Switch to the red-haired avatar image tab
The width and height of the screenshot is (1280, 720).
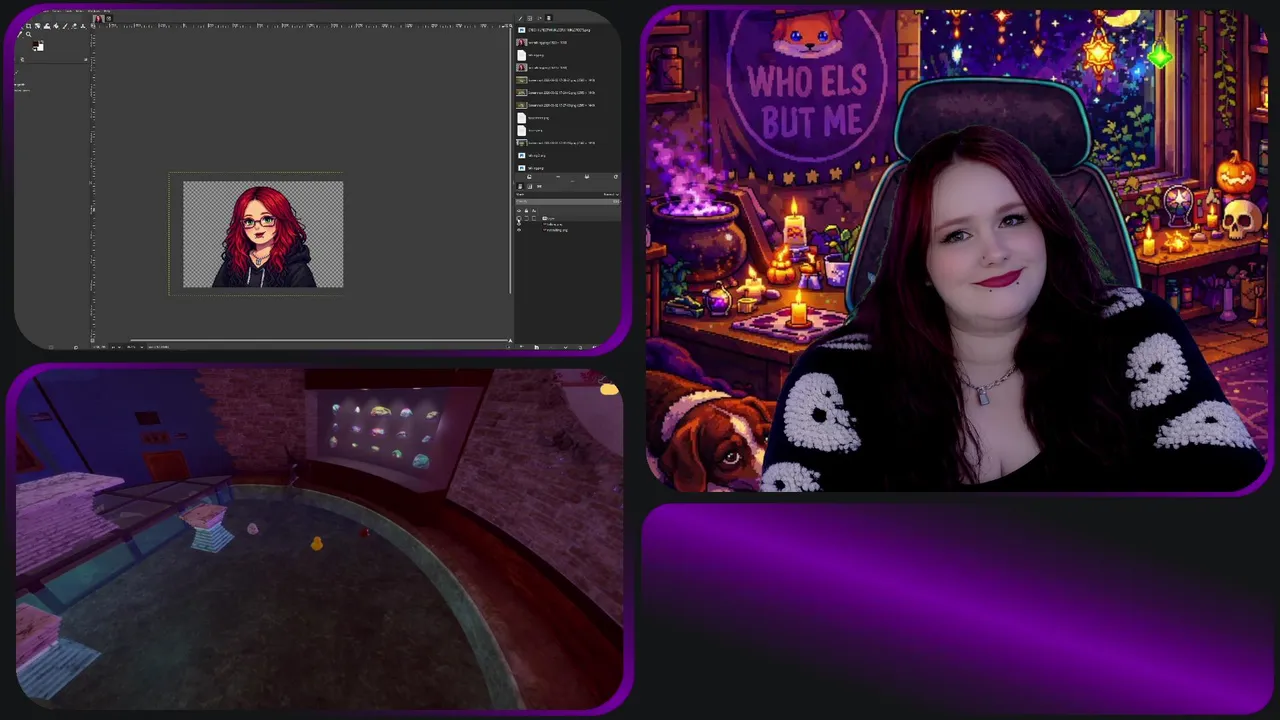click(99, 19)
